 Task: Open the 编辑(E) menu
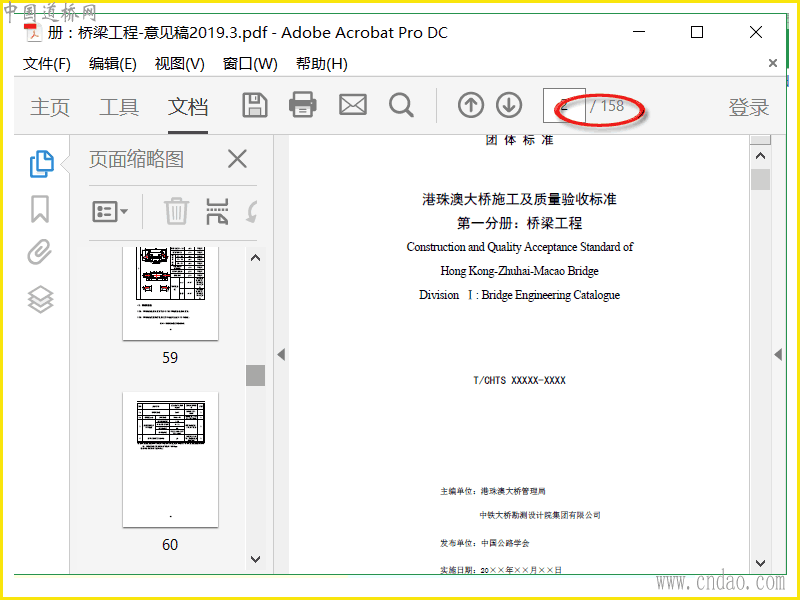pyautogui.click(x=113, y=64)
